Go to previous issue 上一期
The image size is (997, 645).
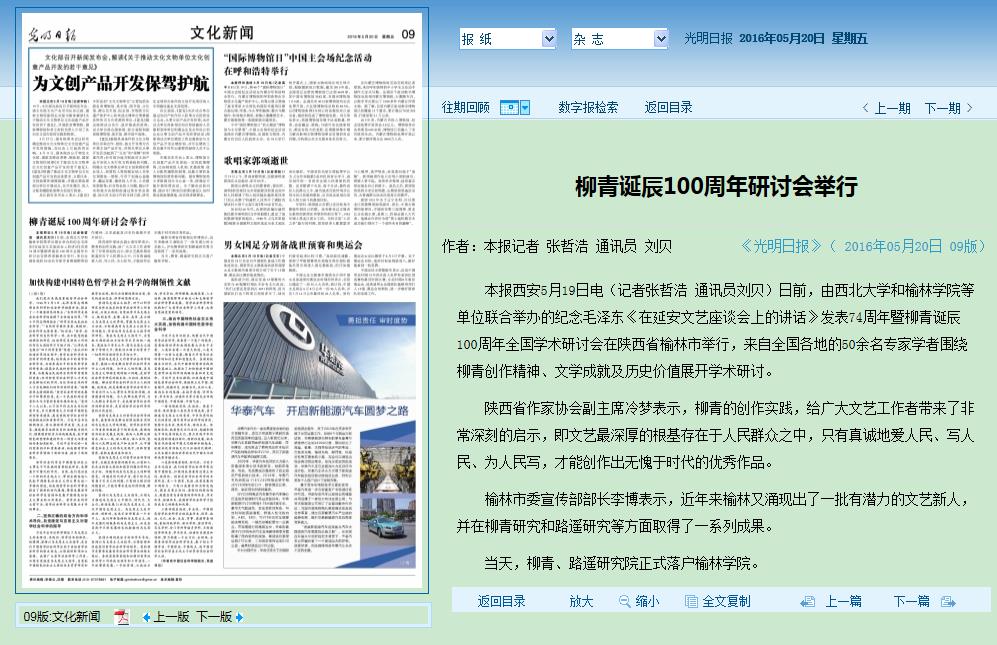pos(893,108)
